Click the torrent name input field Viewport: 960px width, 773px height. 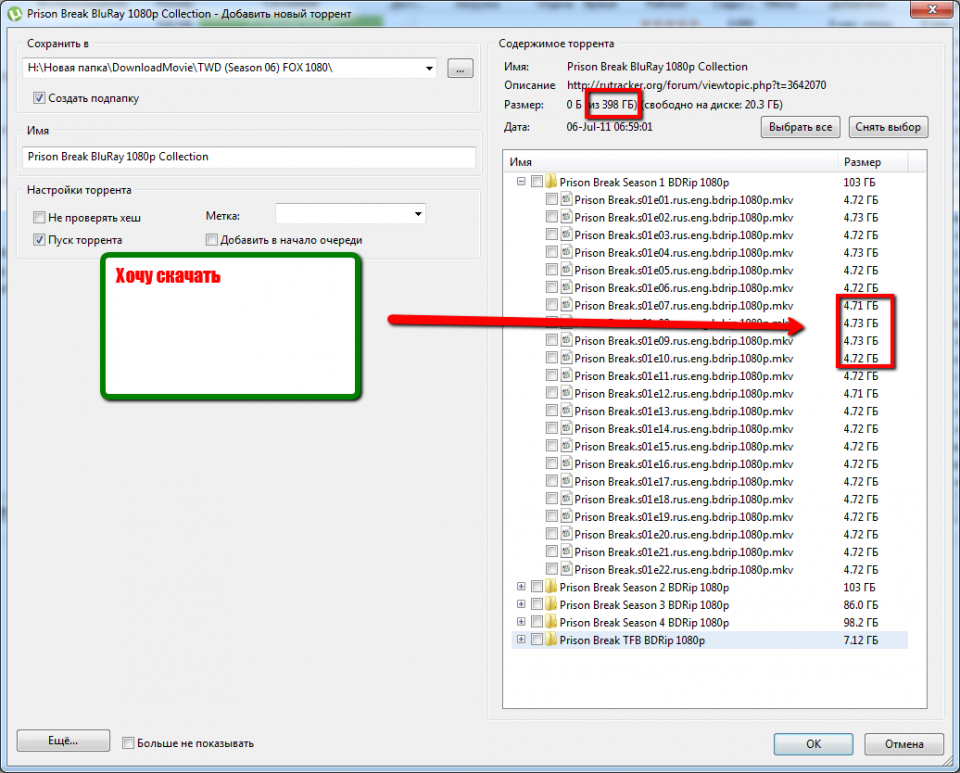click(248, 157)
